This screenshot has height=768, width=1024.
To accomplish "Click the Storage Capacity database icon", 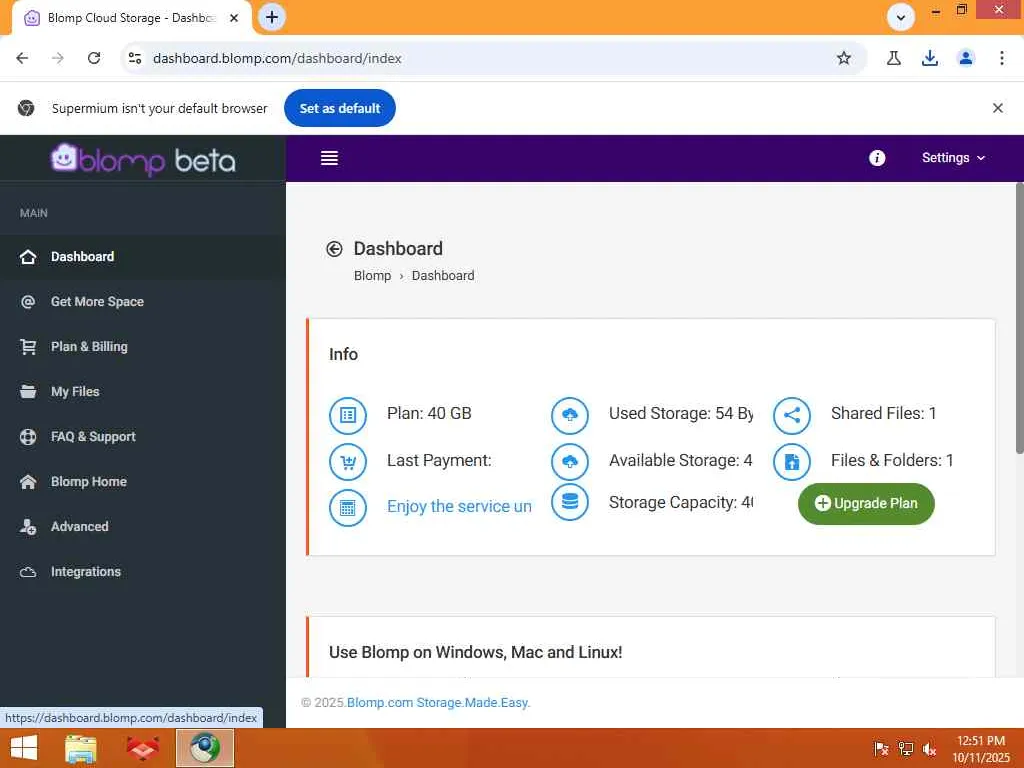I will click(569, 502).
